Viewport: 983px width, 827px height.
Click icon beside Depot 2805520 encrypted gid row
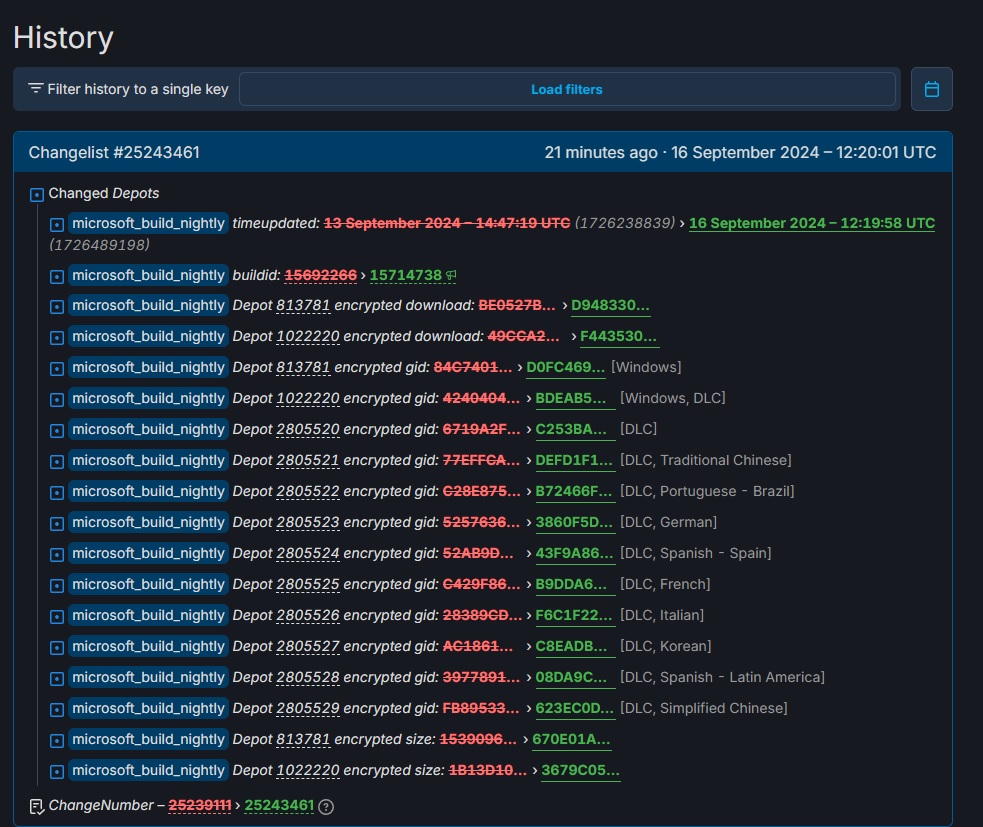click(x=57, y=431)
